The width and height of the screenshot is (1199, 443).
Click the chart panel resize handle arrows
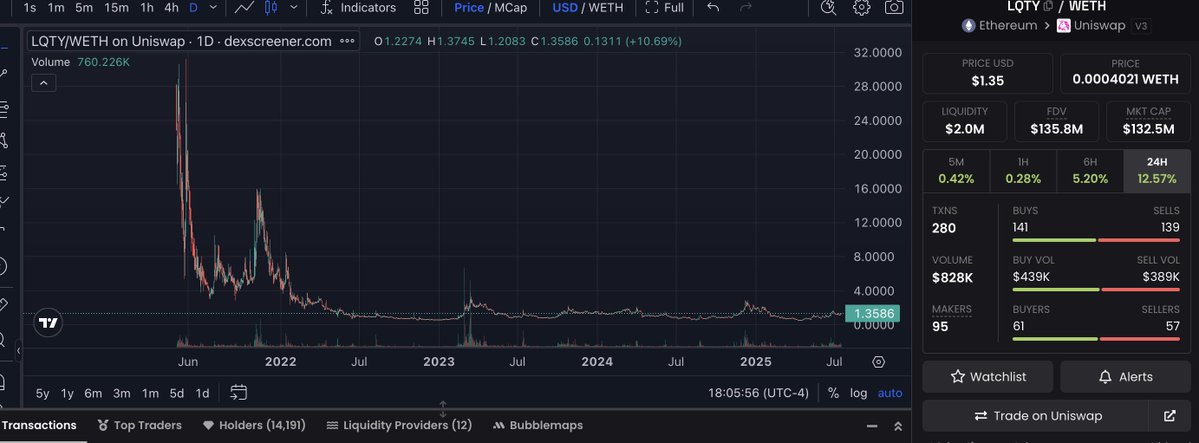point(442,408)
